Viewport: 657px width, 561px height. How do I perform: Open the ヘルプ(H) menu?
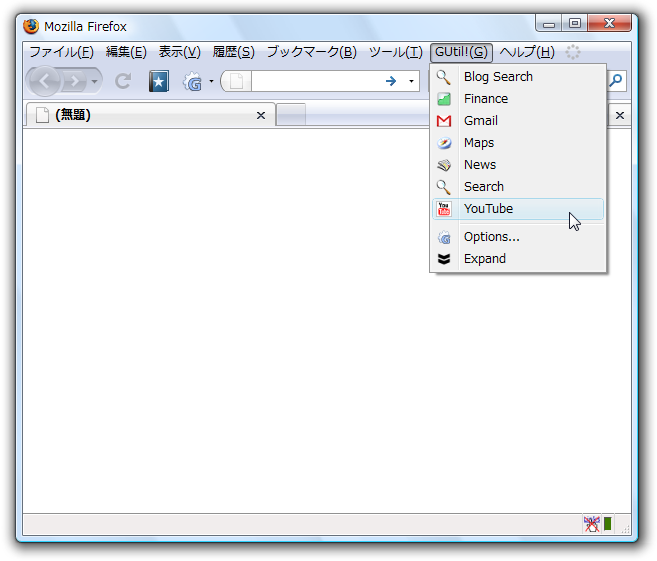point(527,52)
